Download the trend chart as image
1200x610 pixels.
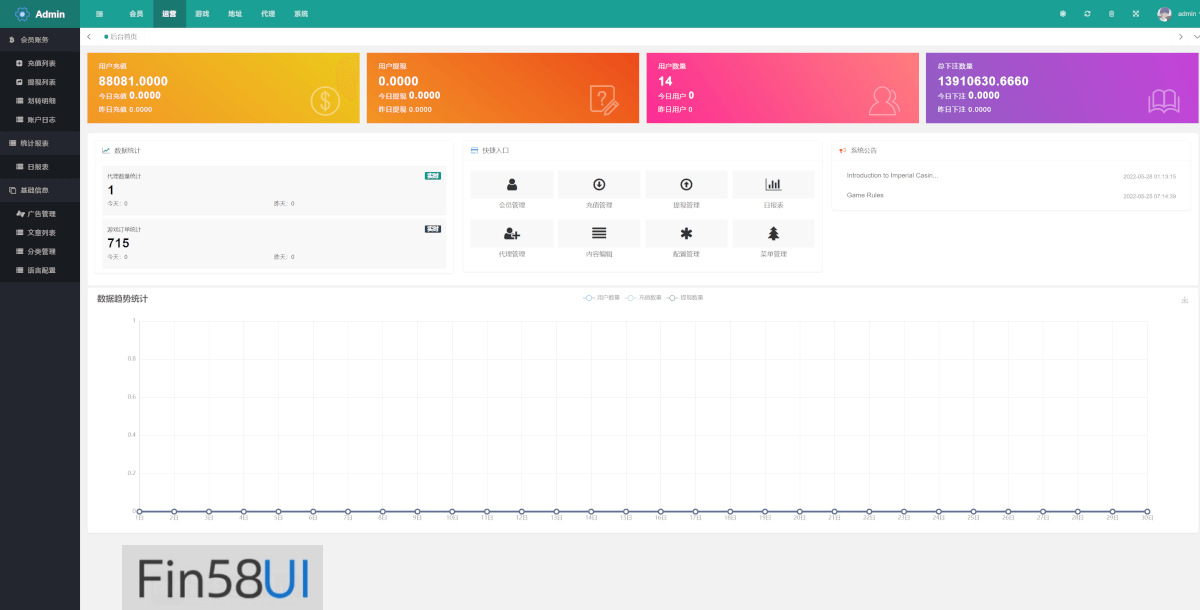(1184, 300)
